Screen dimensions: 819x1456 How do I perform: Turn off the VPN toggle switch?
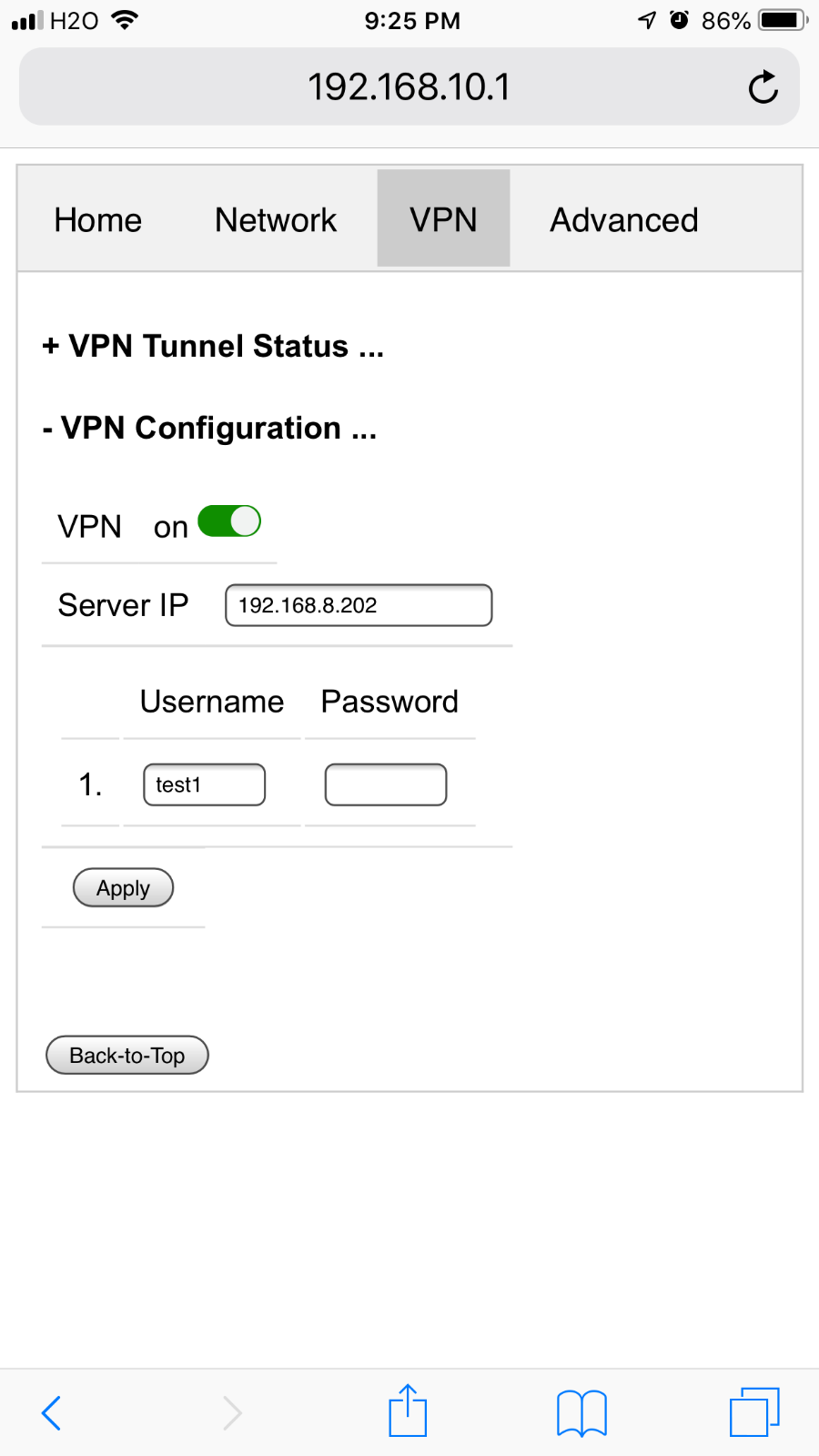point(229,521)
